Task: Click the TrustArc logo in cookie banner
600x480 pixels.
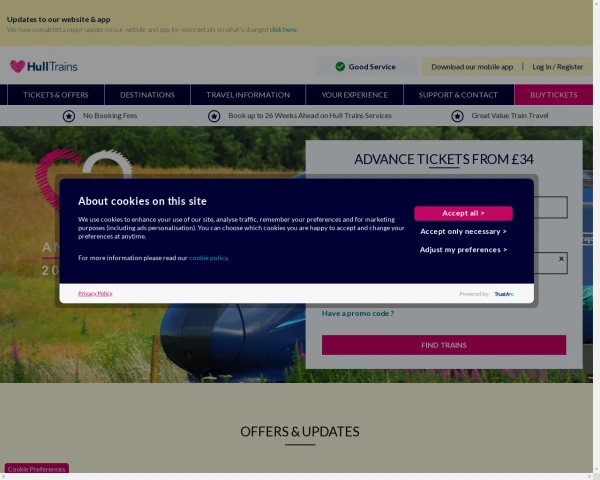Action: pyautogui.click(x=504, y=294)
